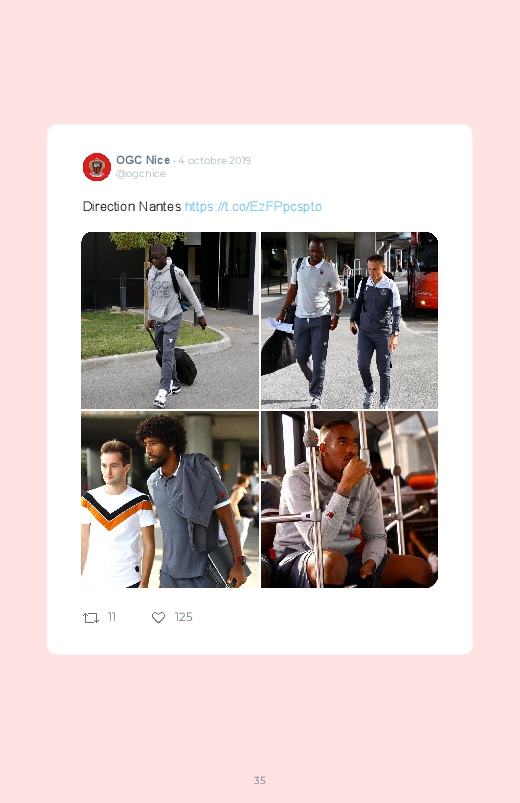Viewport: 520px width, 803px height.
Task: Click the OGC NICE lettering on grey hoodie
Action: [x=160, y=290]
